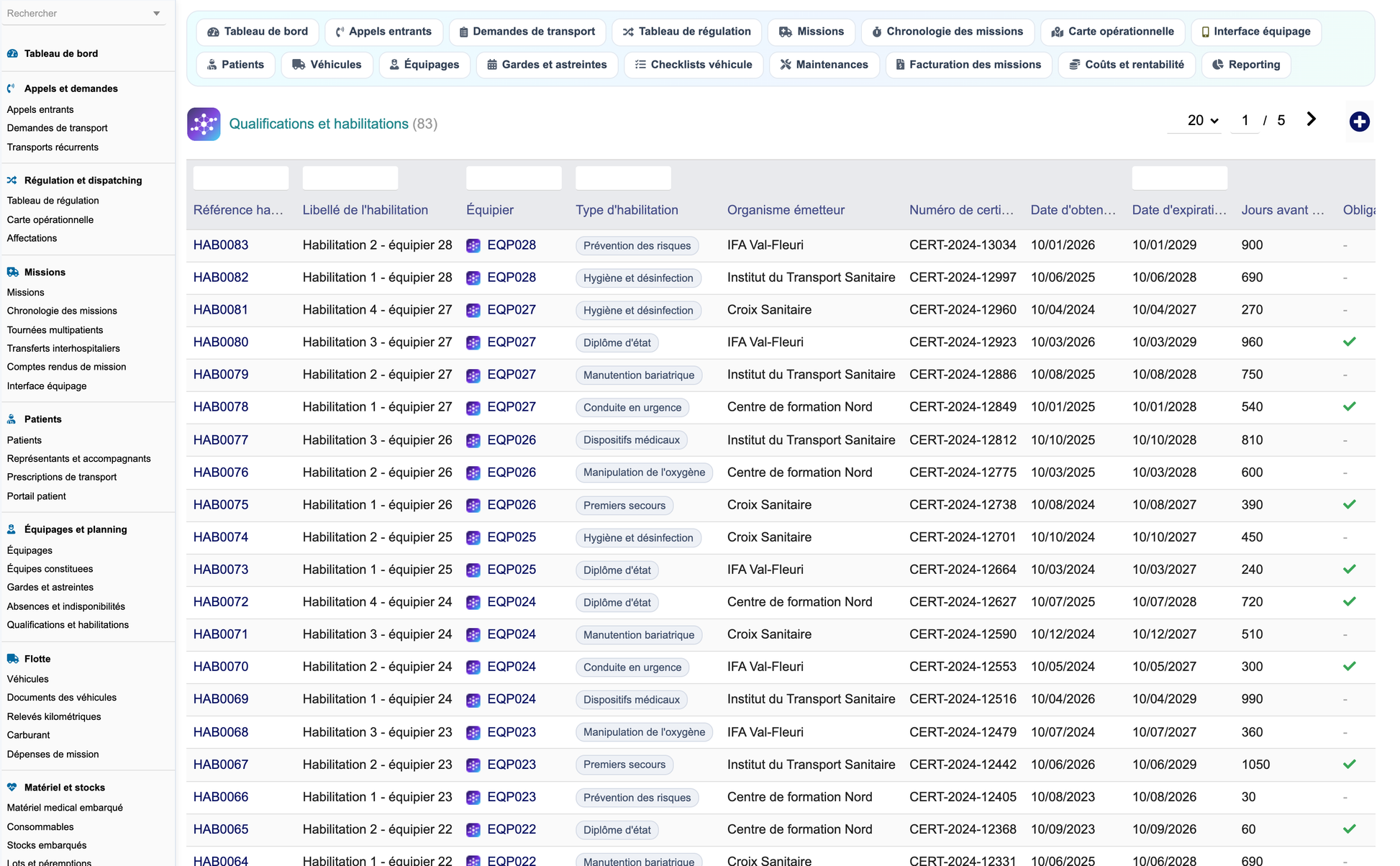Click the EQP025 icon in row HAB0074
1400x866 pixels.
[473, 538]
